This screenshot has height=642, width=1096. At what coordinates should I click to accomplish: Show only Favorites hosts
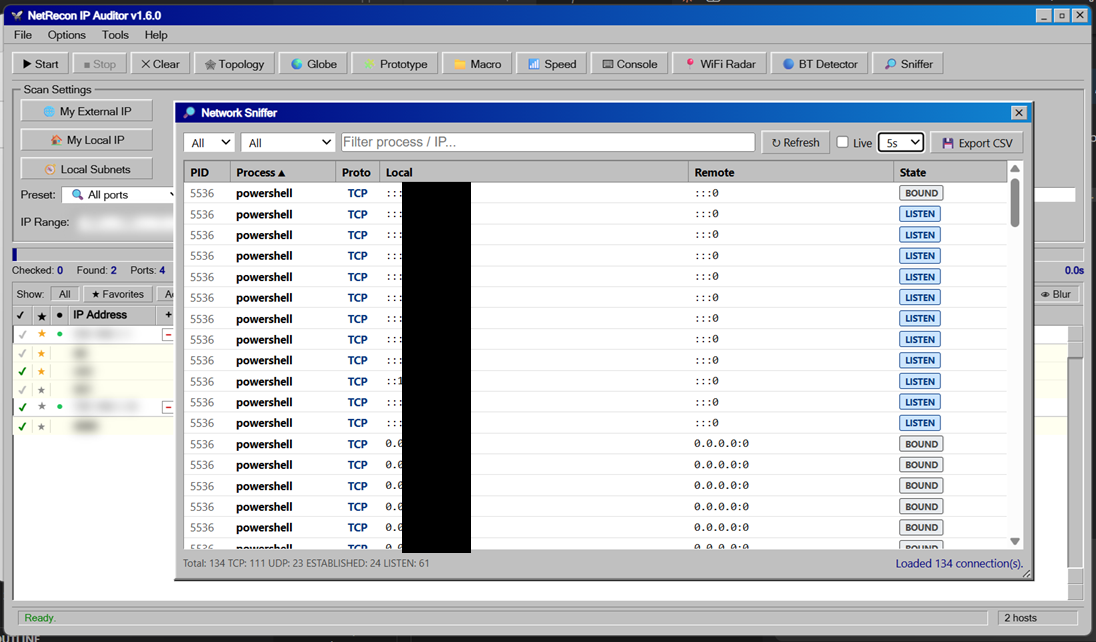tap(117, 294)
